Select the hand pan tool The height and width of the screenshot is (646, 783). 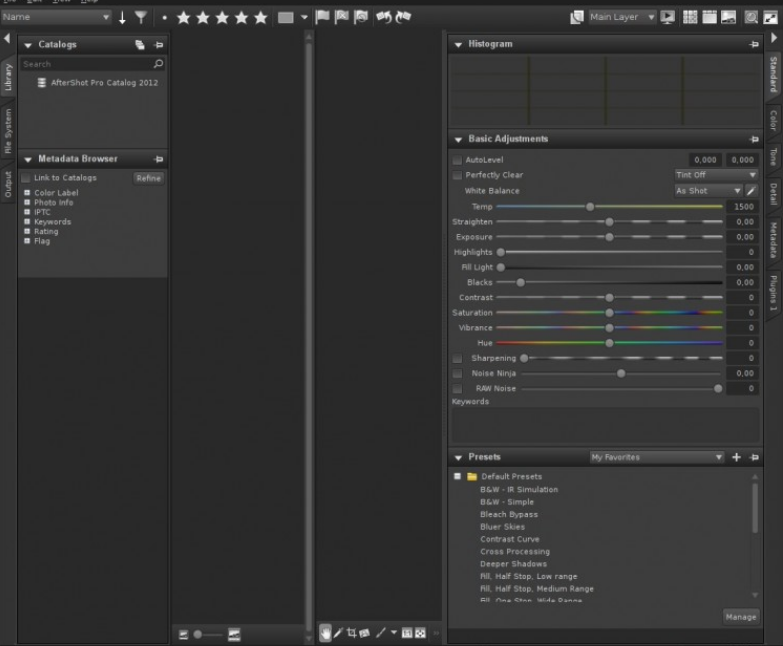(325, 633)
